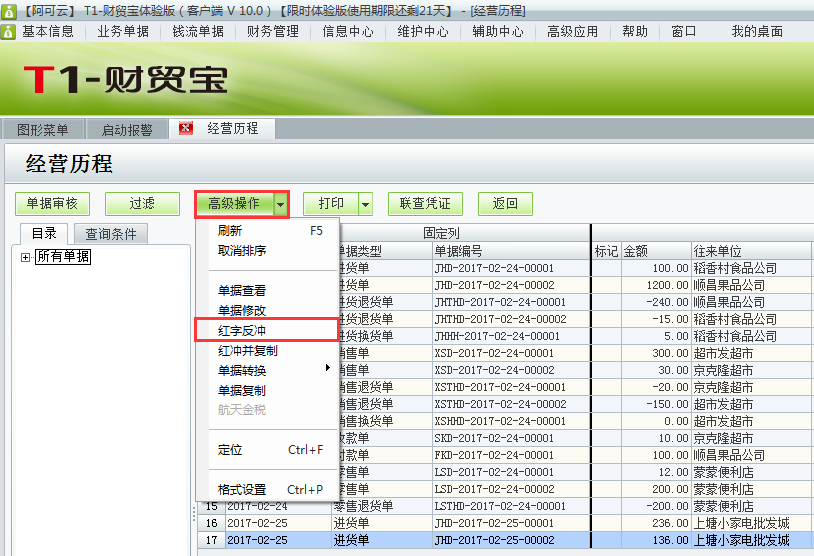Click amount 236.00 in row 16

pyautogui.click(x=656, y=523)
